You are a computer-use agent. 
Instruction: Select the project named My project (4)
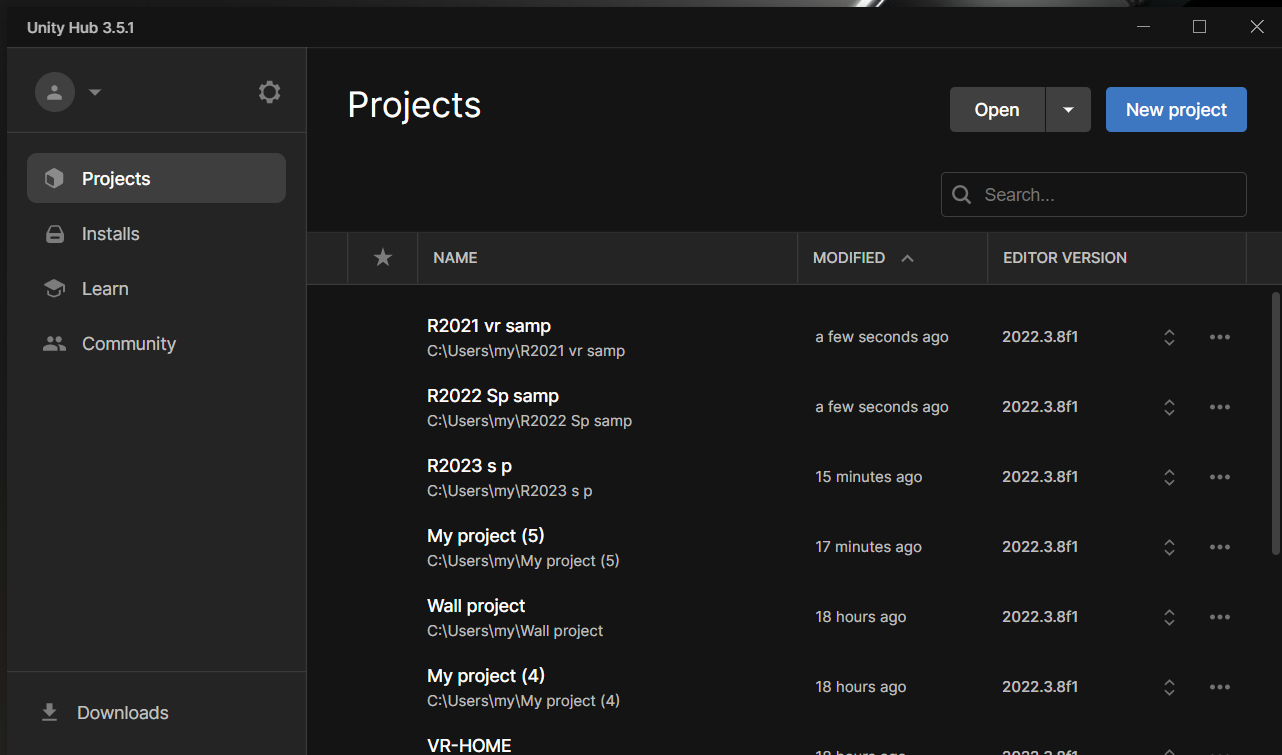tap(486, 676)
